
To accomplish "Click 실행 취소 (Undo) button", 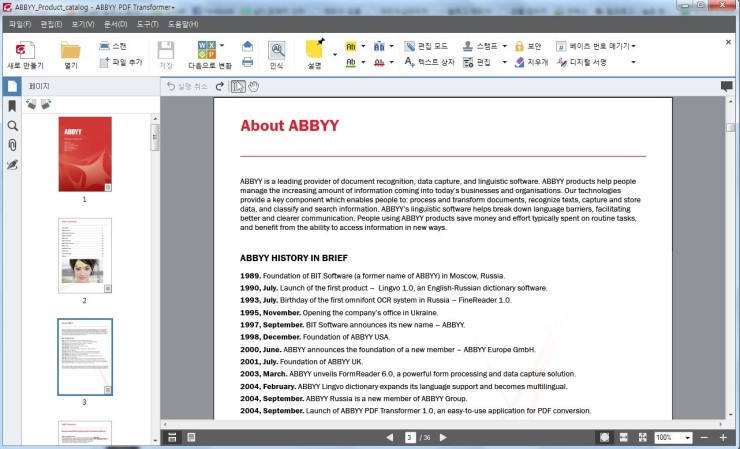I will coord(187,86).
